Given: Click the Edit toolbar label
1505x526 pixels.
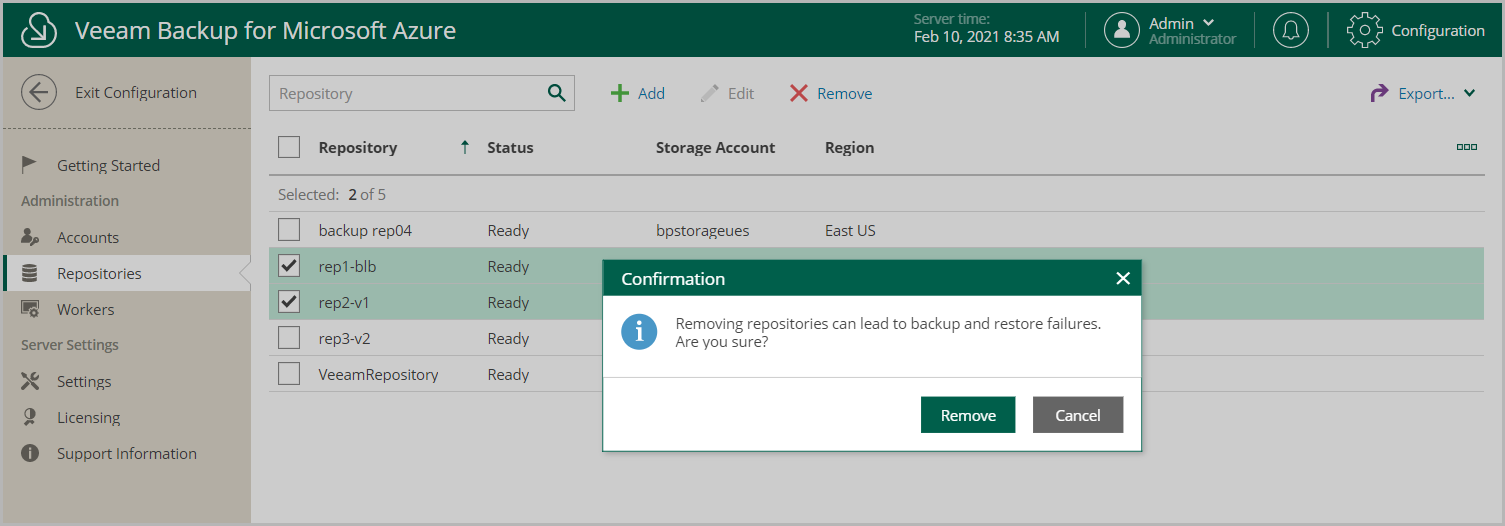Looking at the screenshot, I should (x=741, y=93).
